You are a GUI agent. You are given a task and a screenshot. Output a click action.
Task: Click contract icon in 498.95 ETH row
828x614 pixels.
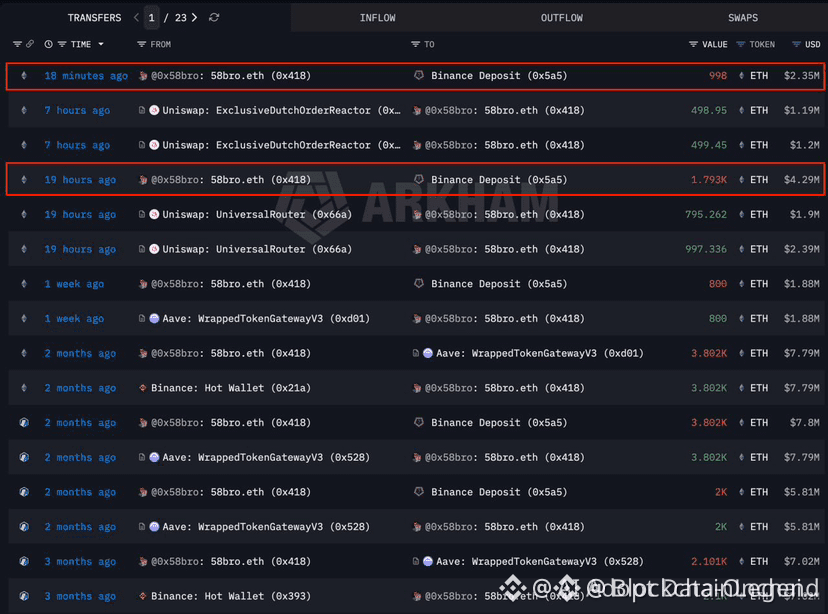[x=142, y=110]
